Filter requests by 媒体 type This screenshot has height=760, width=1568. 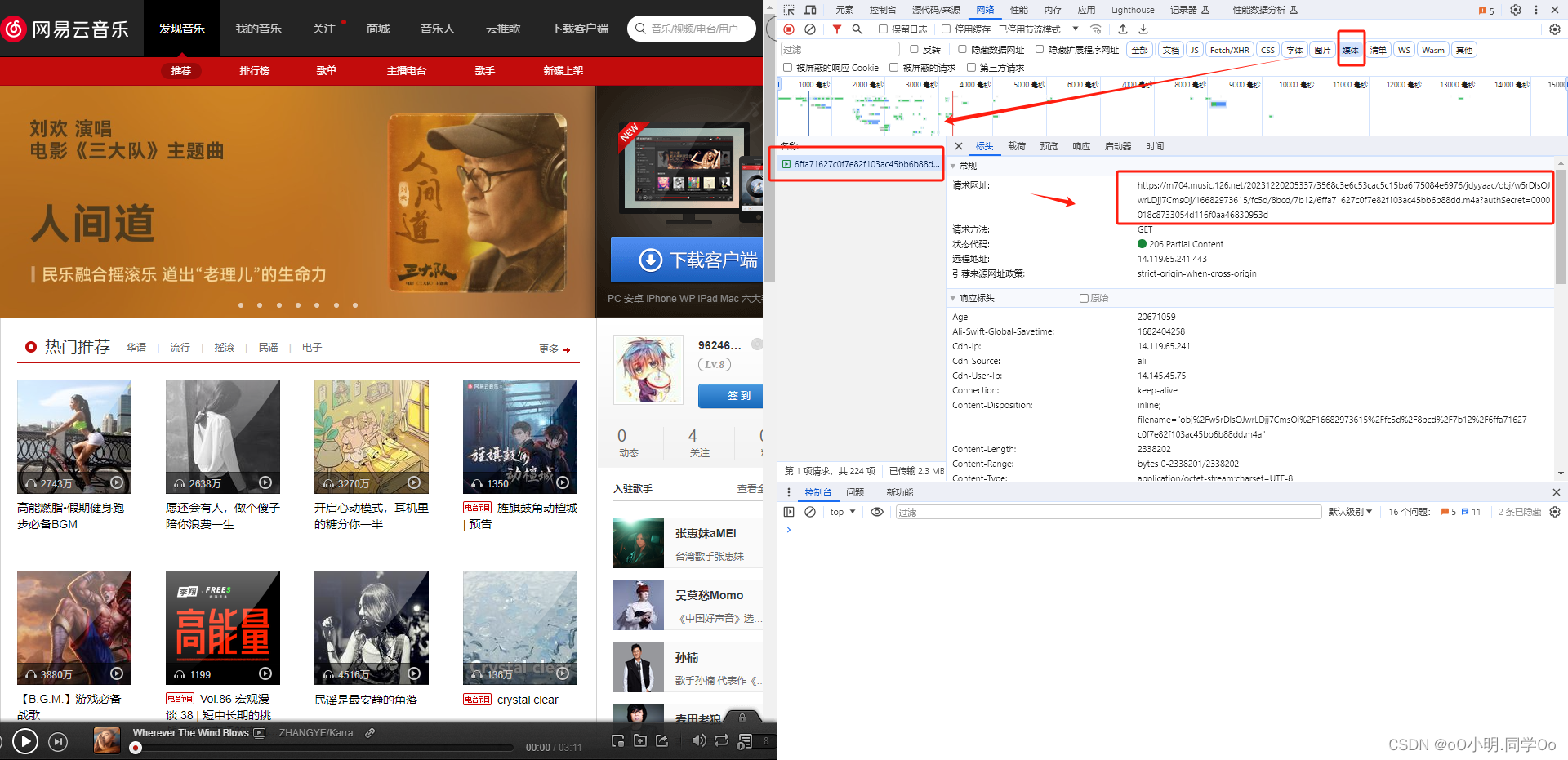1351,50
